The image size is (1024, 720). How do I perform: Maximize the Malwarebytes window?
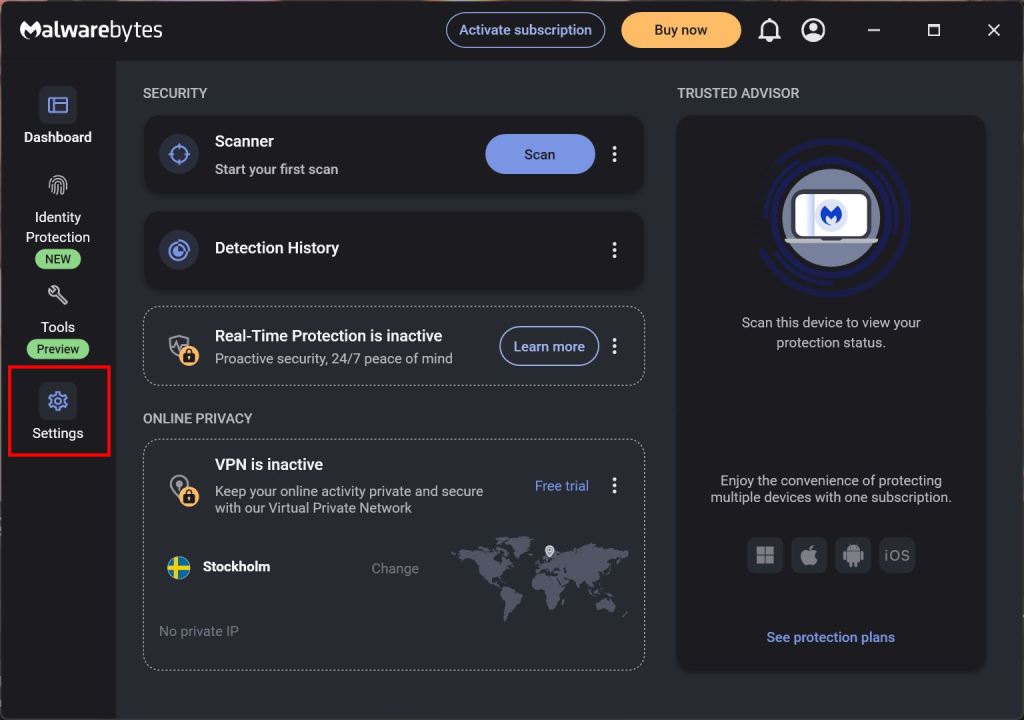pos(933,30)
